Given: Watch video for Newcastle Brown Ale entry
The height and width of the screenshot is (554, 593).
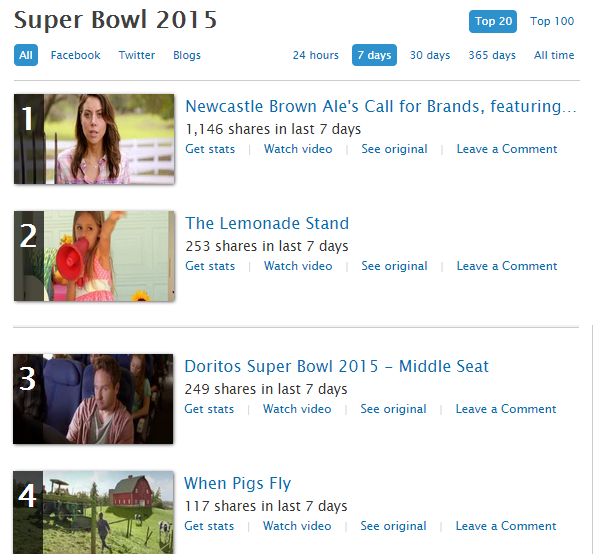Looking at the screenshot, I should pyautogui.click(x=298, y=149).
